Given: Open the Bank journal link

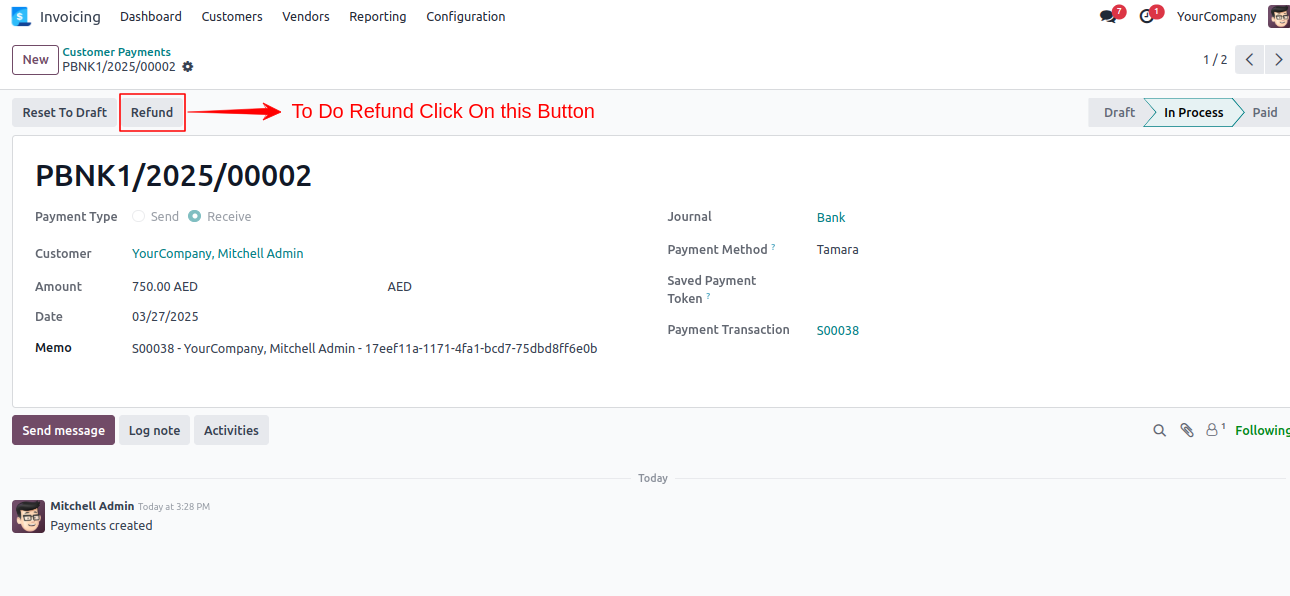Looking at the screenshot, I should (831, 217).
